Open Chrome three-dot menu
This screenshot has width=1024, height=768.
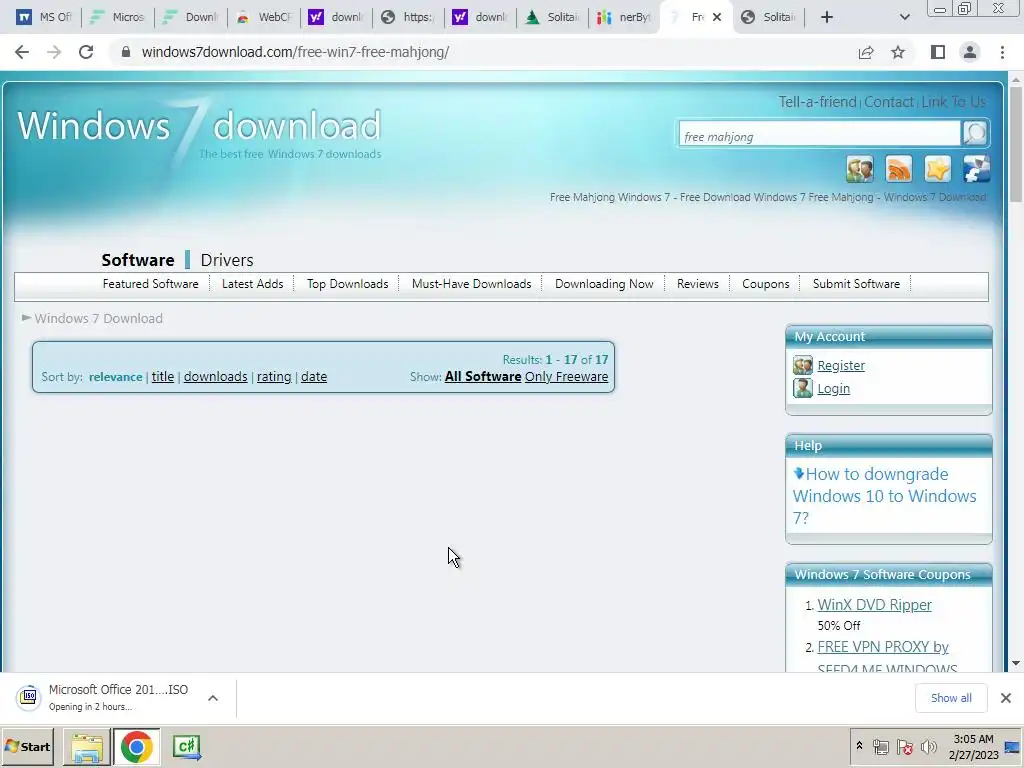[1002, 52]
